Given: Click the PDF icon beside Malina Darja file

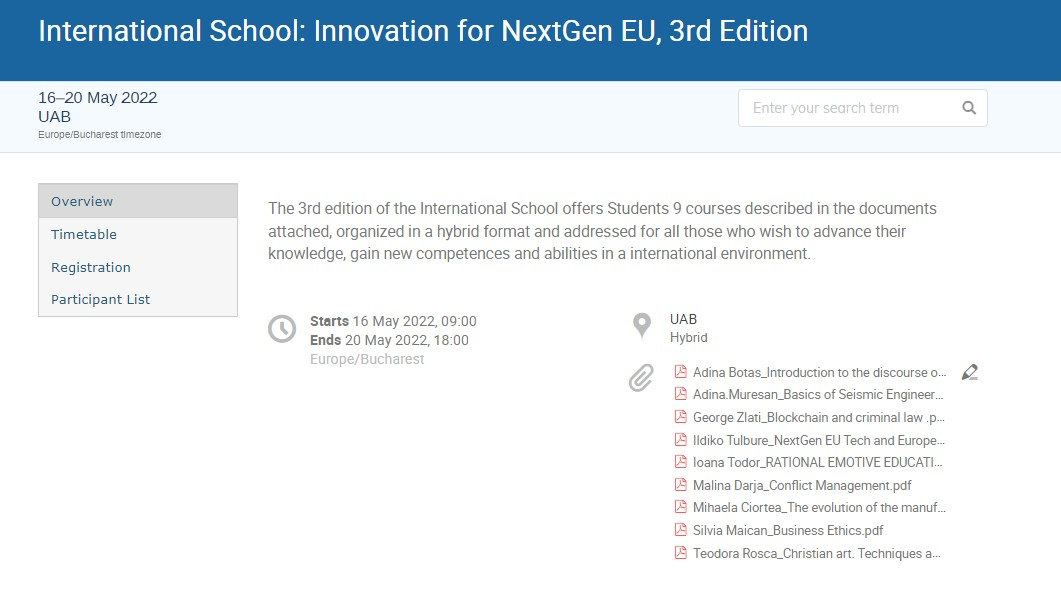Looking at the screenshot, I should click(681, 484).
